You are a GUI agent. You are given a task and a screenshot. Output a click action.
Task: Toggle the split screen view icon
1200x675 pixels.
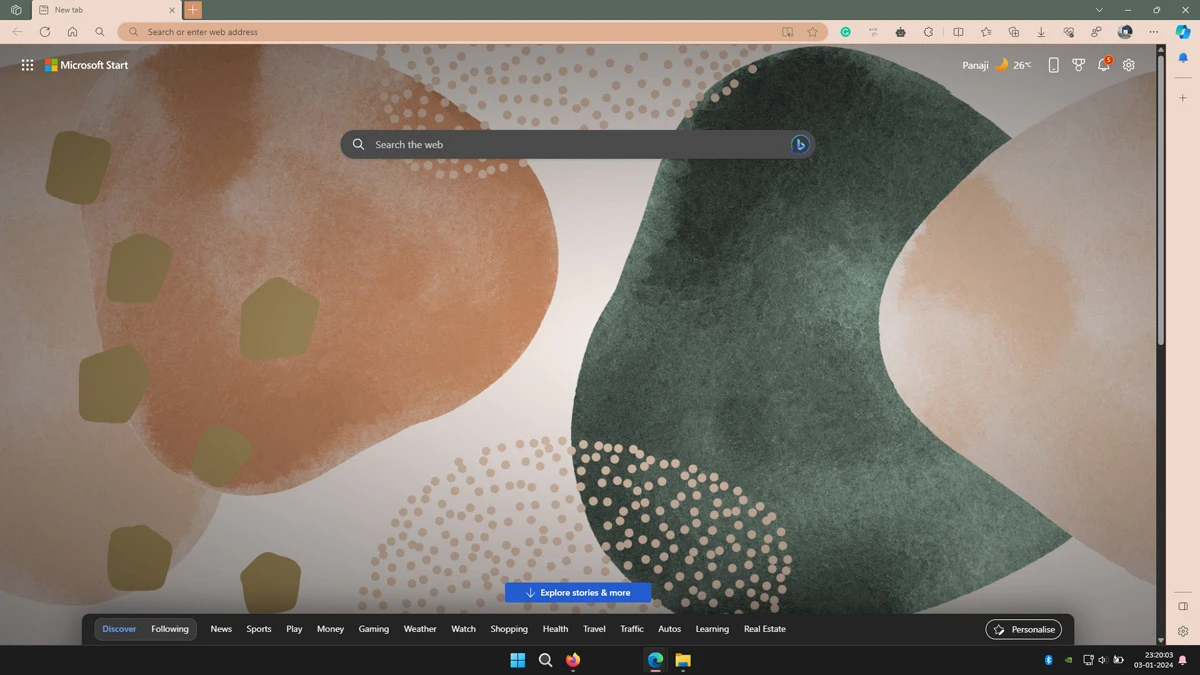click(x=958, y=32)
